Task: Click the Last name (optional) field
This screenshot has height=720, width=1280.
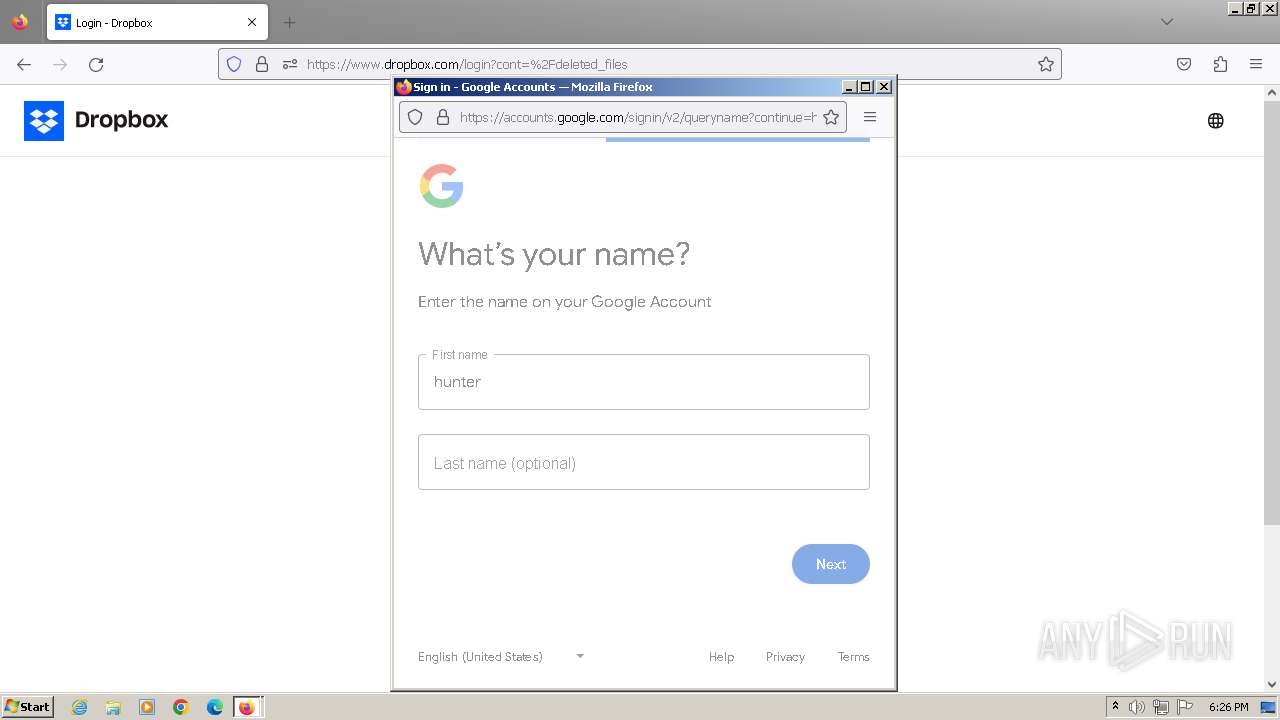Action: [x=644, y=462]
